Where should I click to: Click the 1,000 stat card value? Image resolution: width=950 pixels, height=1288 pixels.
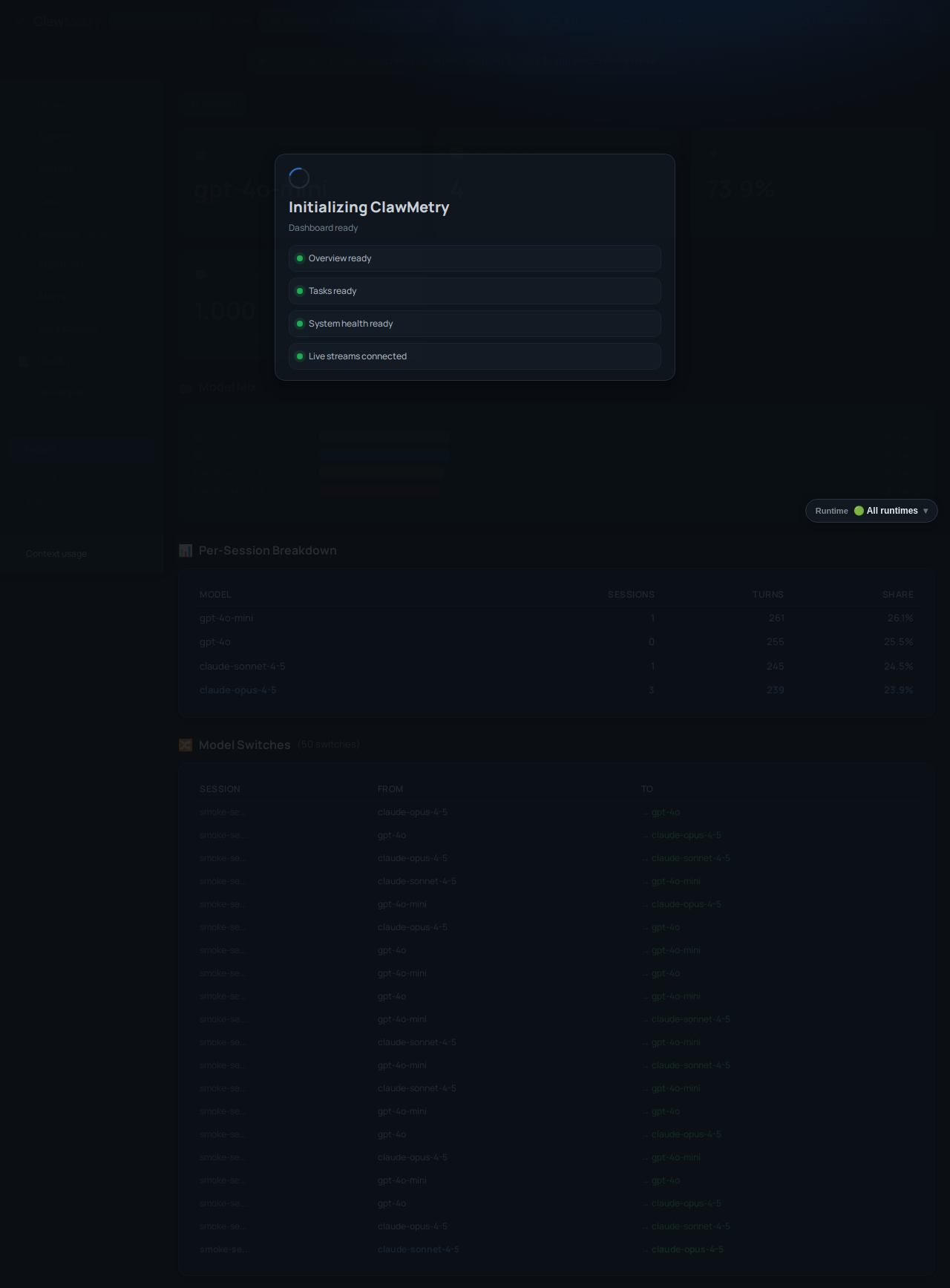coord(226,310)
